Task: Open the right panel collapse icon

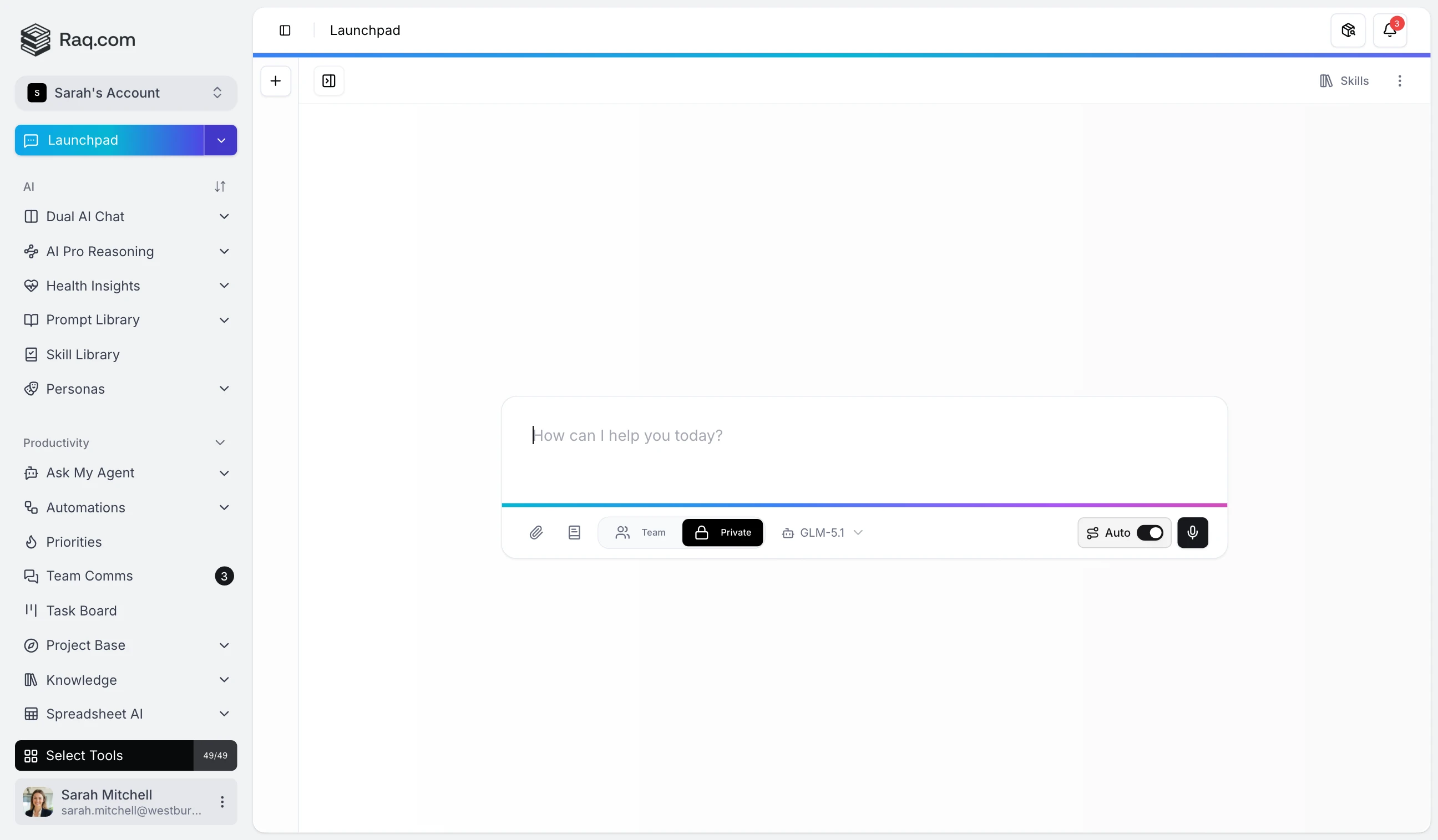Action: point(328,81)
